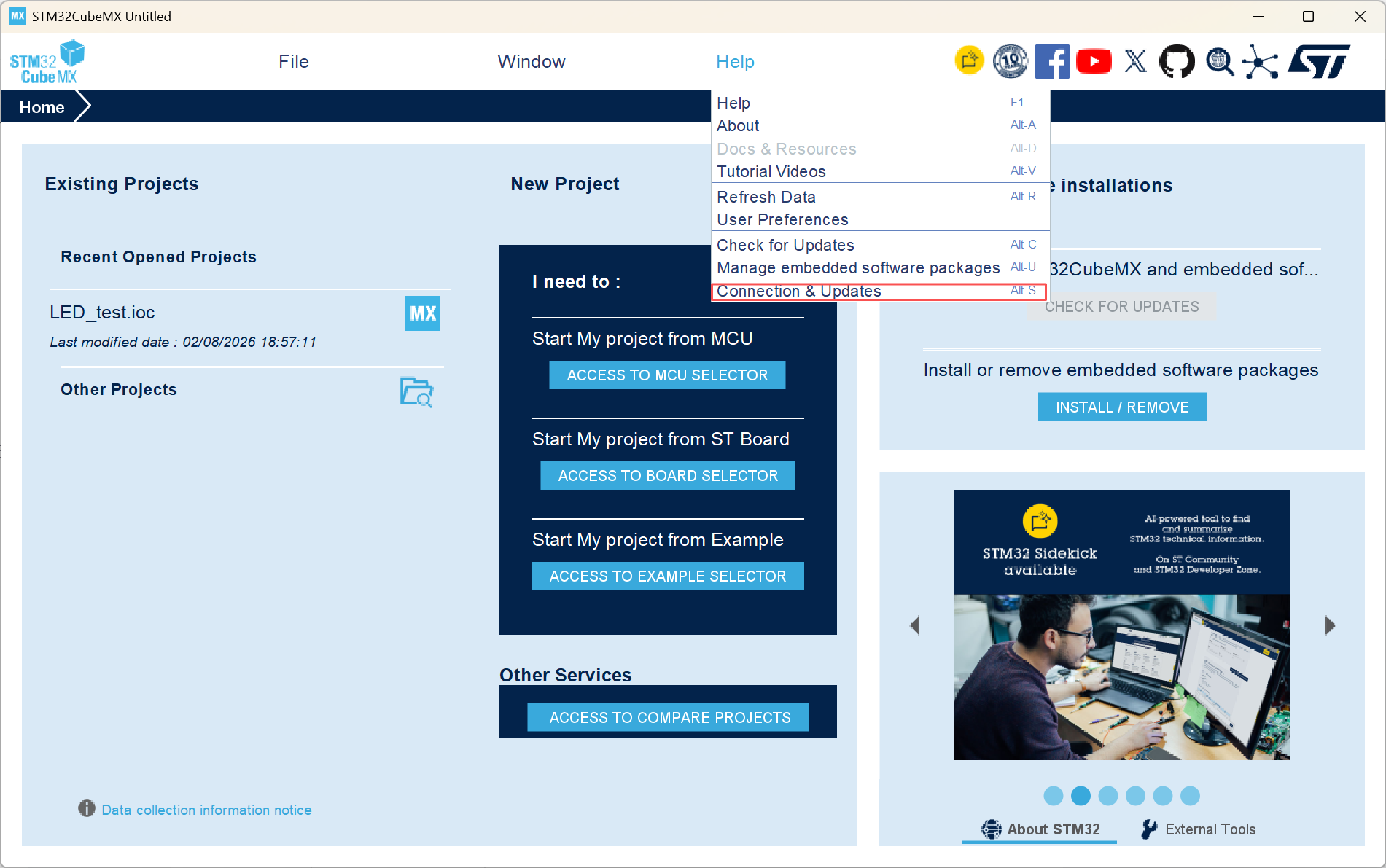Choose Manage embedded software packages
Viewport: 1386px width, 868px height.
pos(880,267)
